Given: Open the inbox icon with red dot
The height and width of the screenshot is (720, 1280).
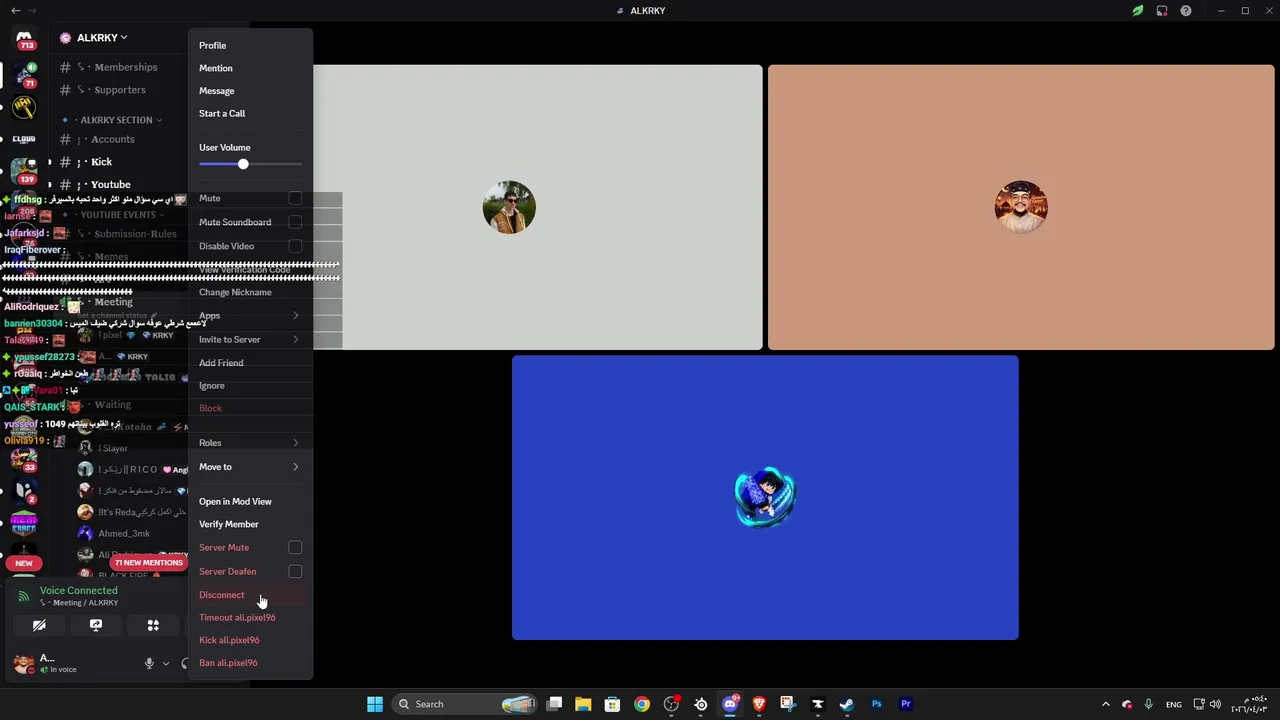Looking at the screenshot, I should pyautogui.click(x=1162, y=11).
